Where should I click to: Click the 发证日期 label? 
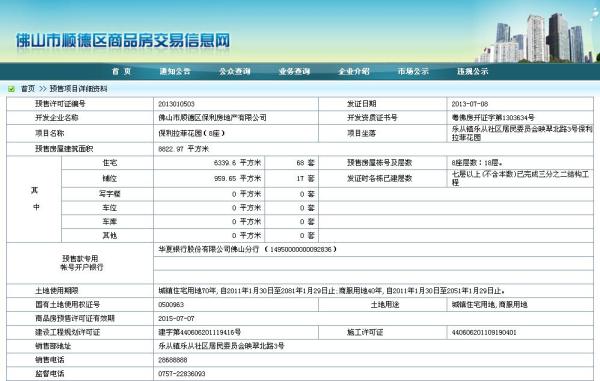coord(362,104)
